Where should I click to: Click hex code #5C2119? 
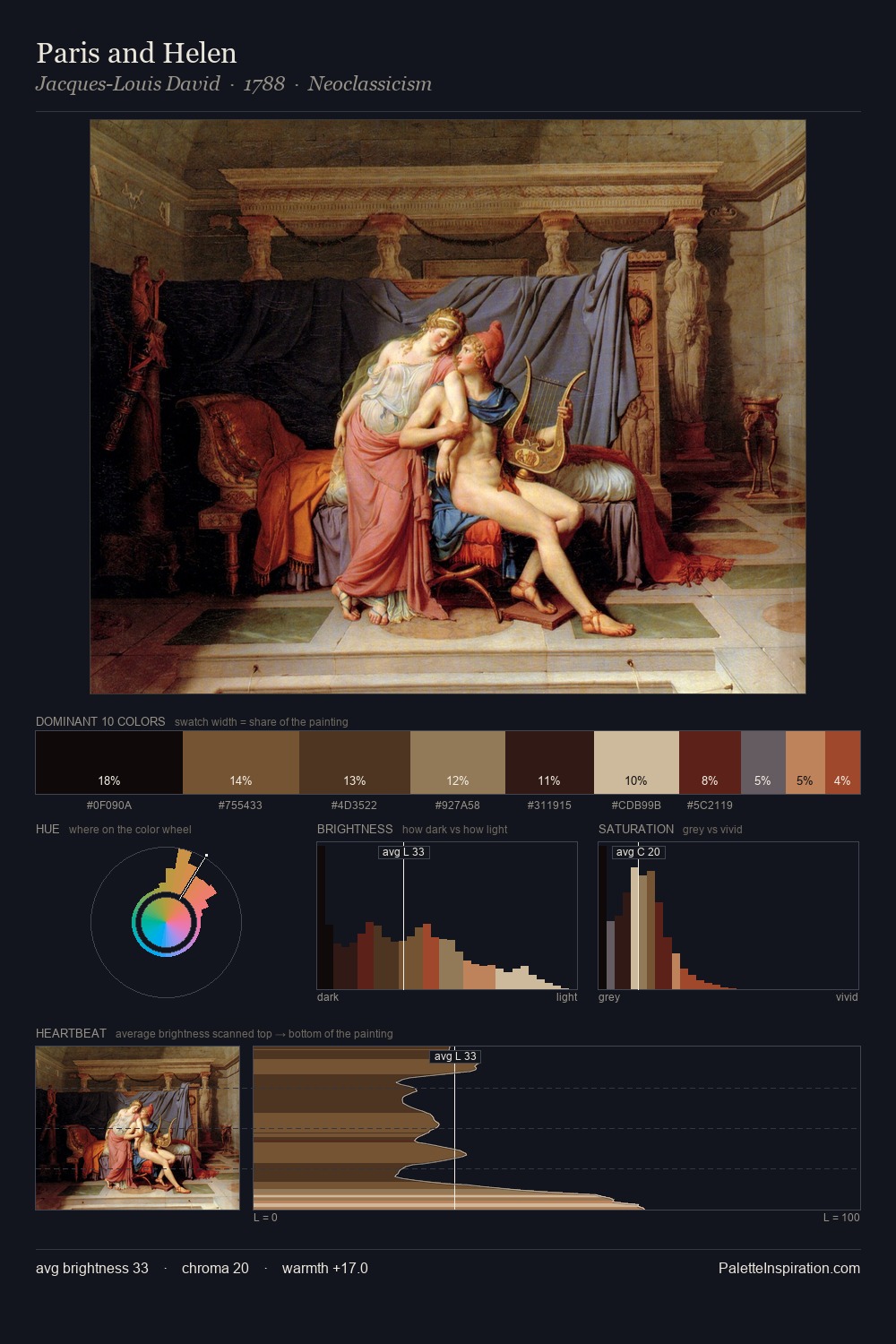[710, 806]
